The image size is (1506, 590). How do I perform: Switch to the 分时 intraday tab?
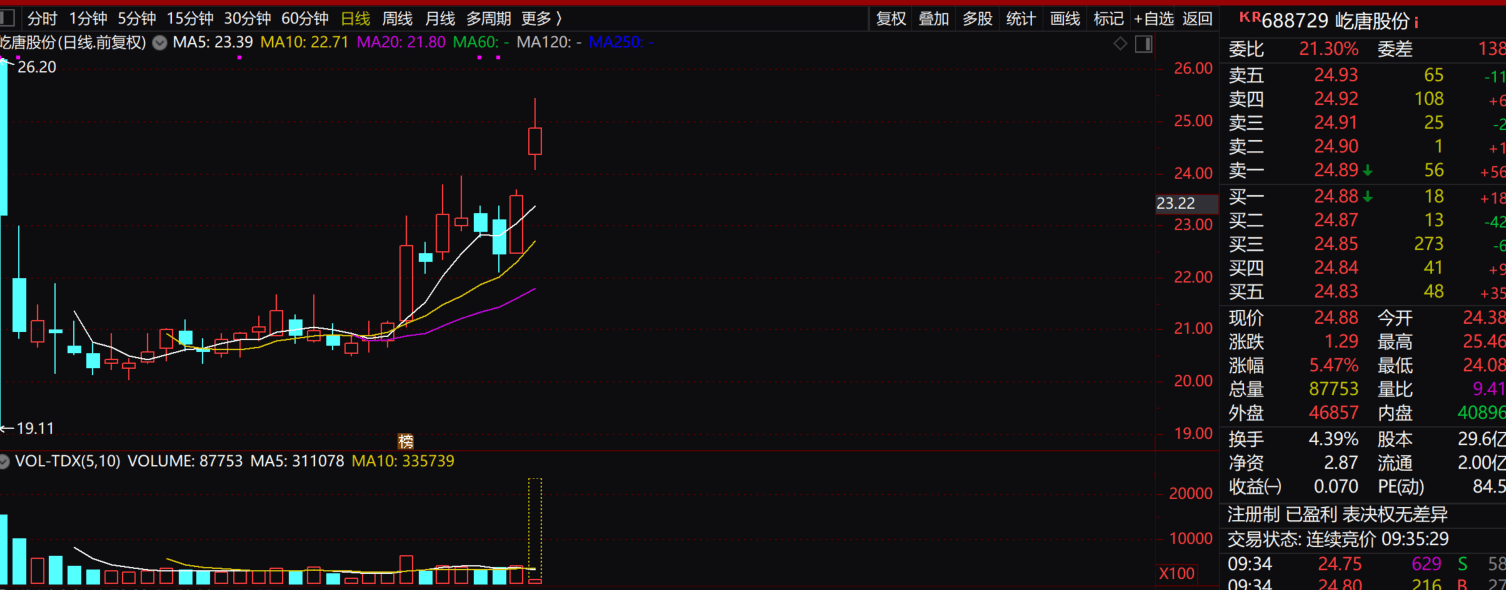pyautogui.click(x=42, y=19)
